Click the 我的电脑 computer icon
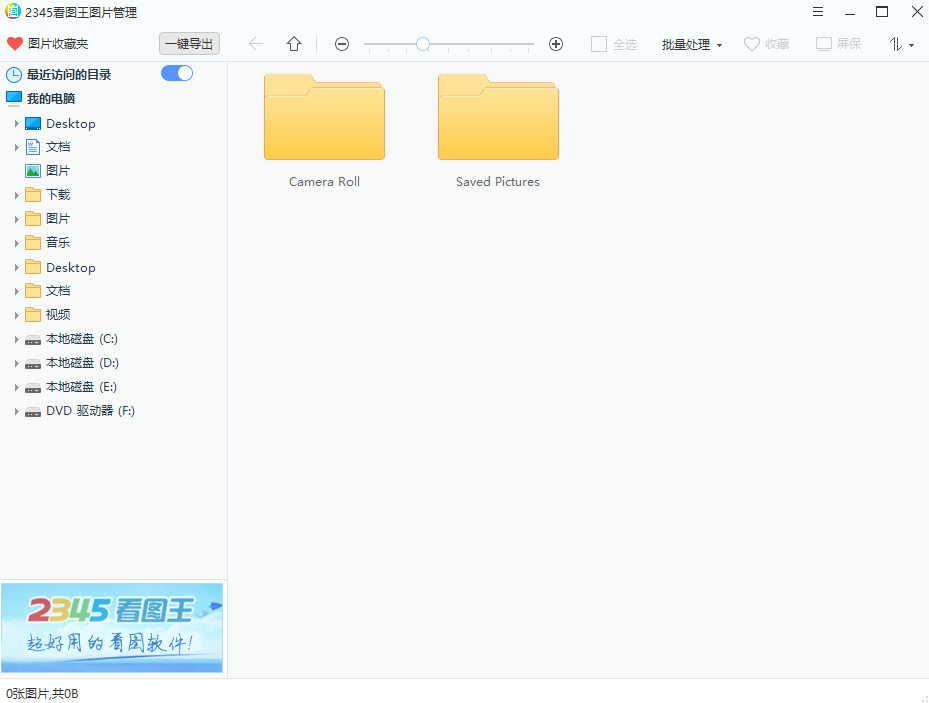 [x=14, y=98]
